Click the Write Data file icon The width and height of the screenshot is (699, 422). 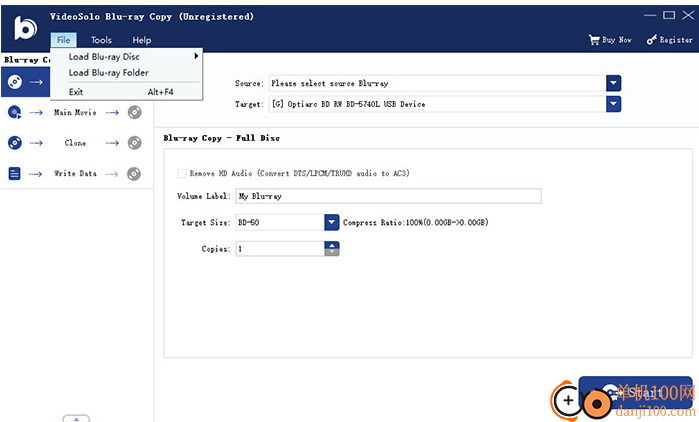point(15,173)
